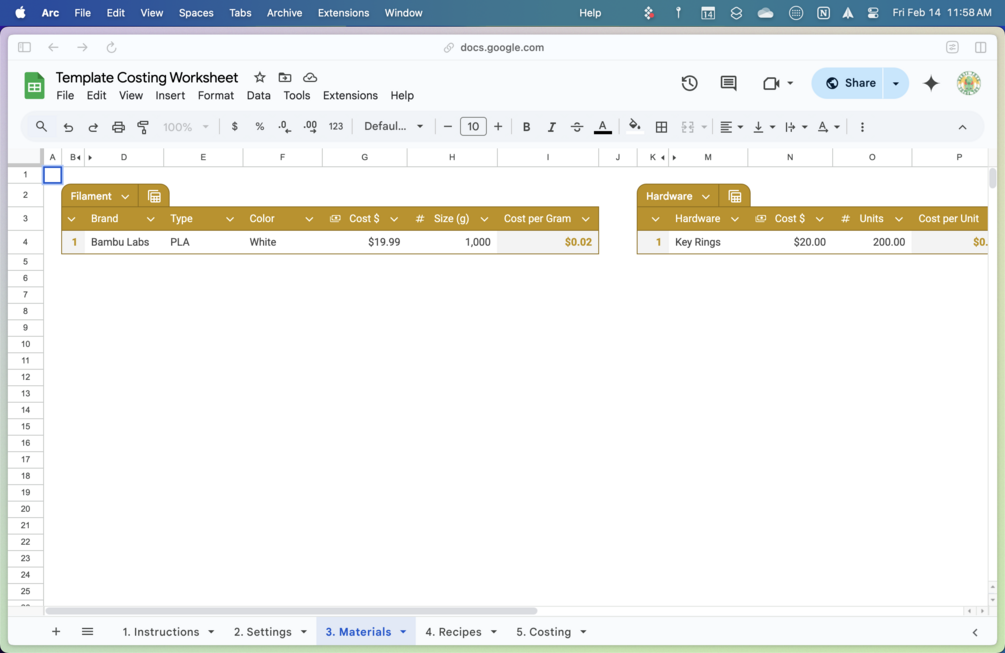Screen dimensions: 1005x653
Task: Open Brand column filter dropdown
Action: 150,219
